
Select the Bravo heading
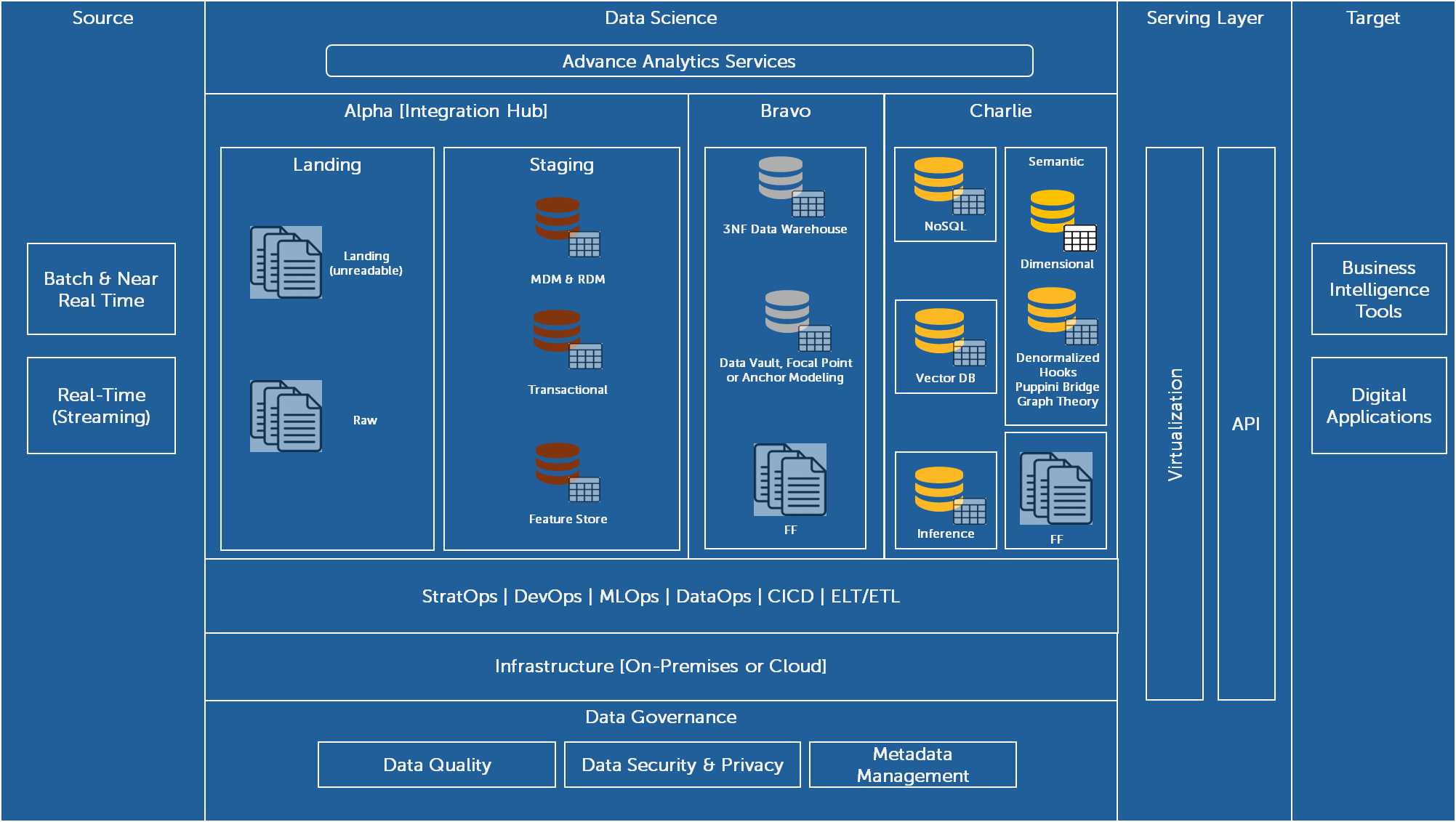(x=786, y=111)
